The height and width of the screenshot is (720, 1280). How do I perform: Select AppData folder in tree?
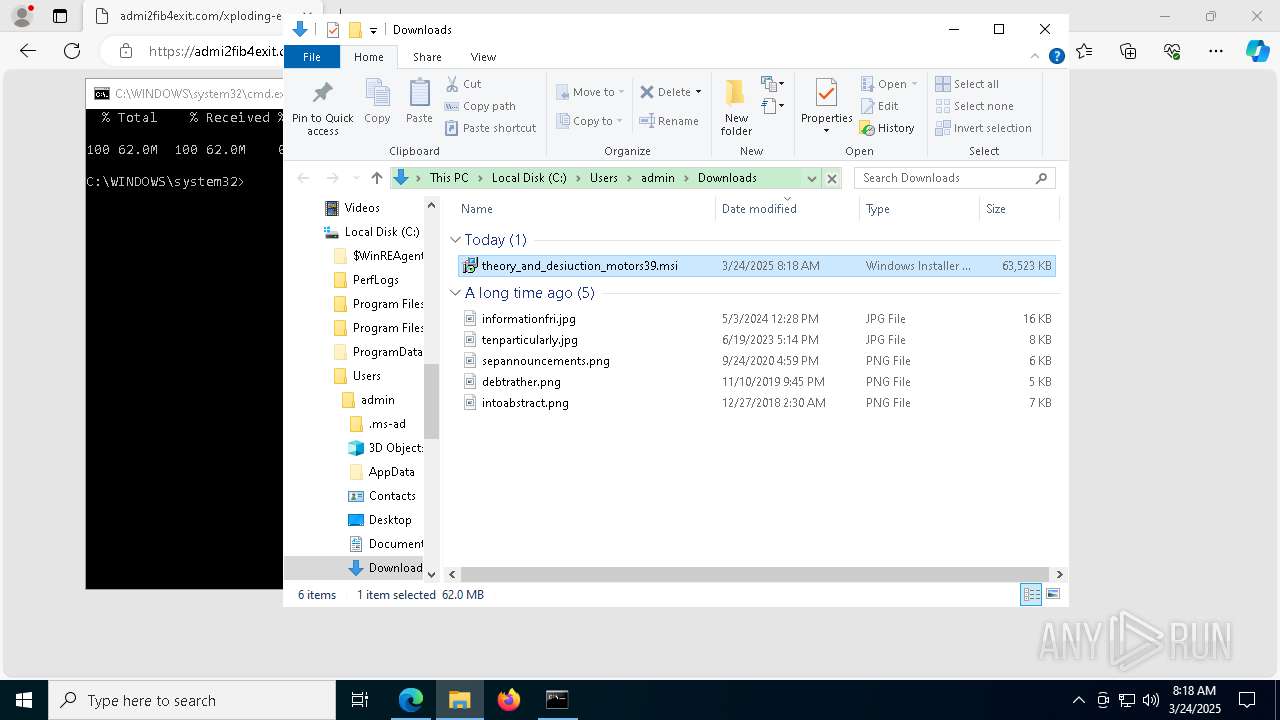pos(381,472)
